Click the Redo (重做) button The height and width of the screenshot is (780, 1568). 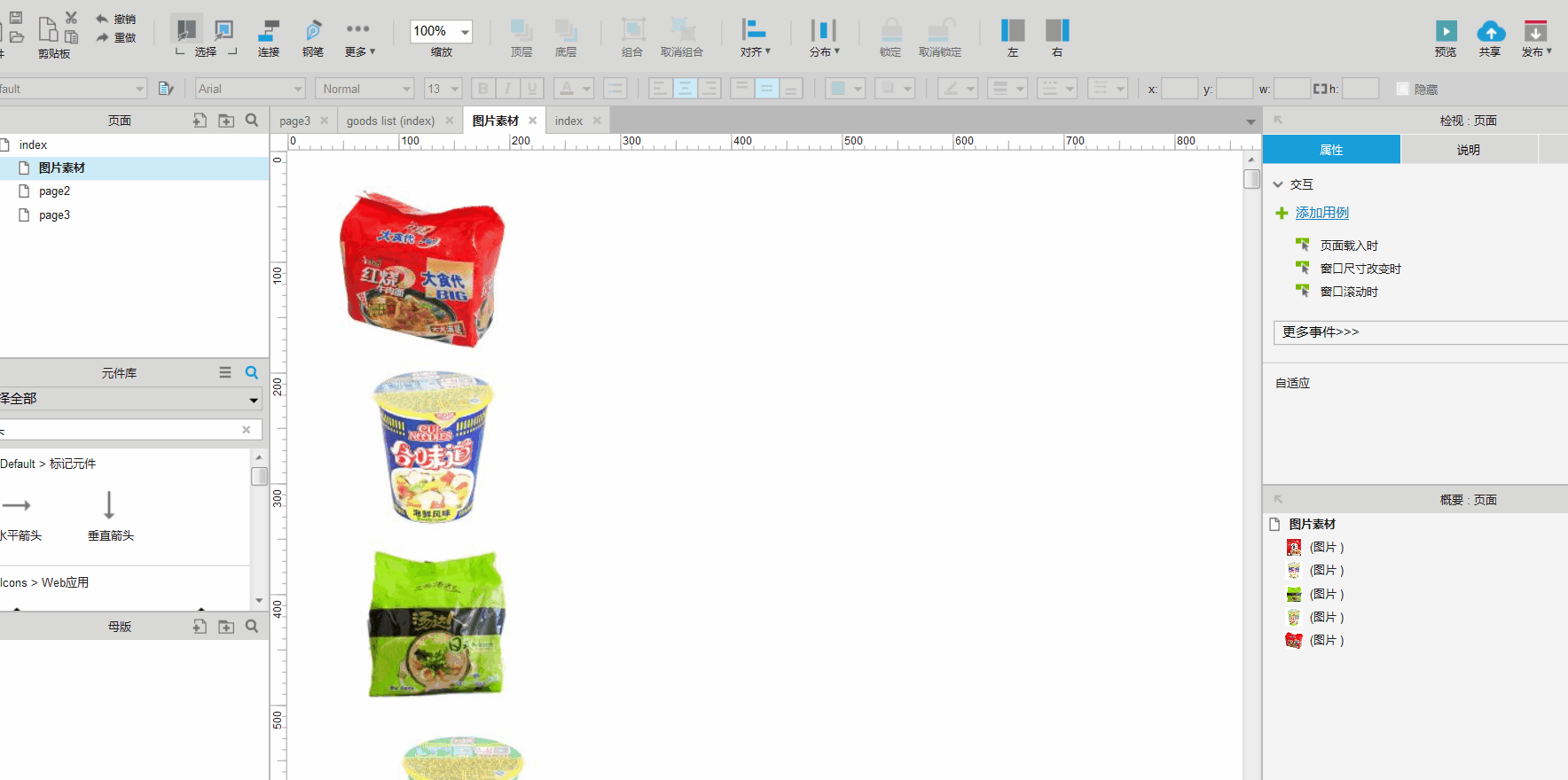[x=115, y=37]
